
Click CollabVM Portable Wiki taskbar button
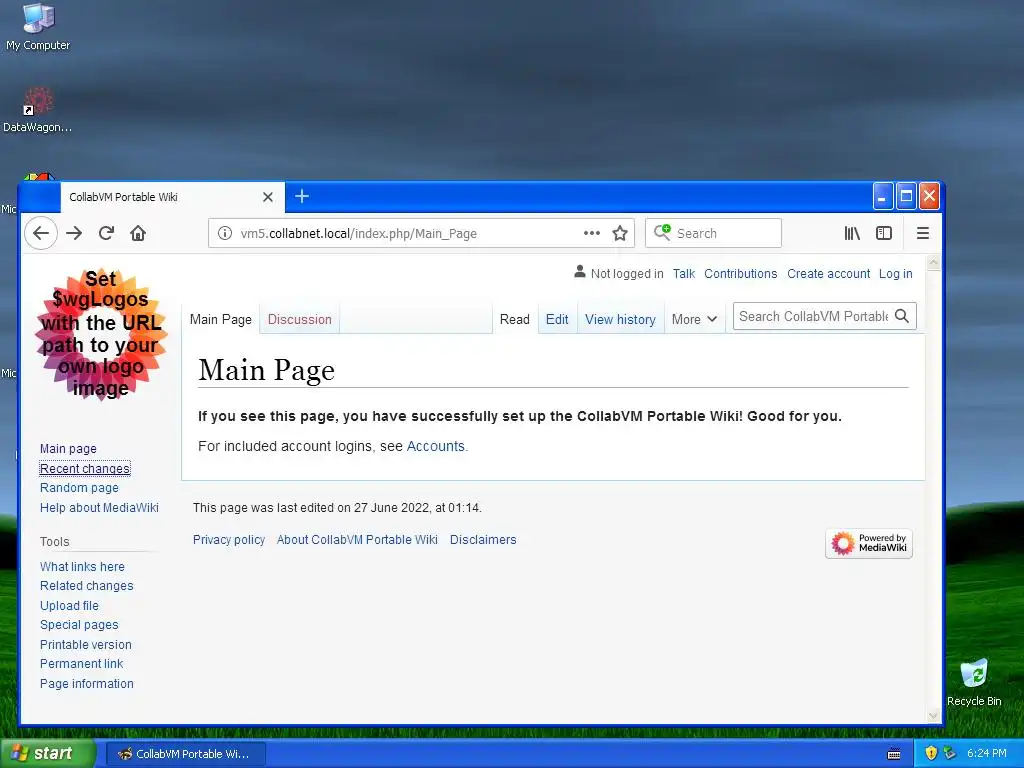[x=185, y=754]
